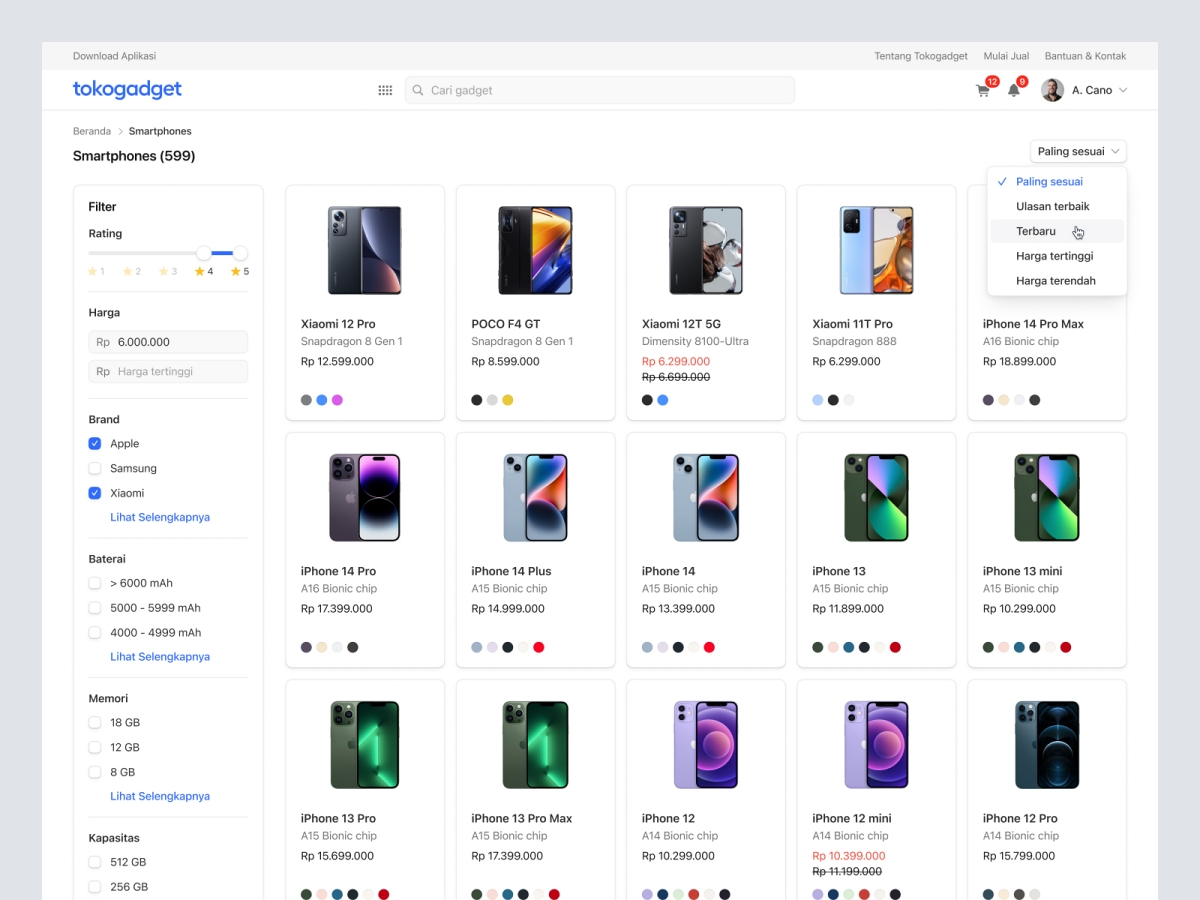Focus the Cari gadget search field
This screenshot has height=900, width=1200.
600,90
